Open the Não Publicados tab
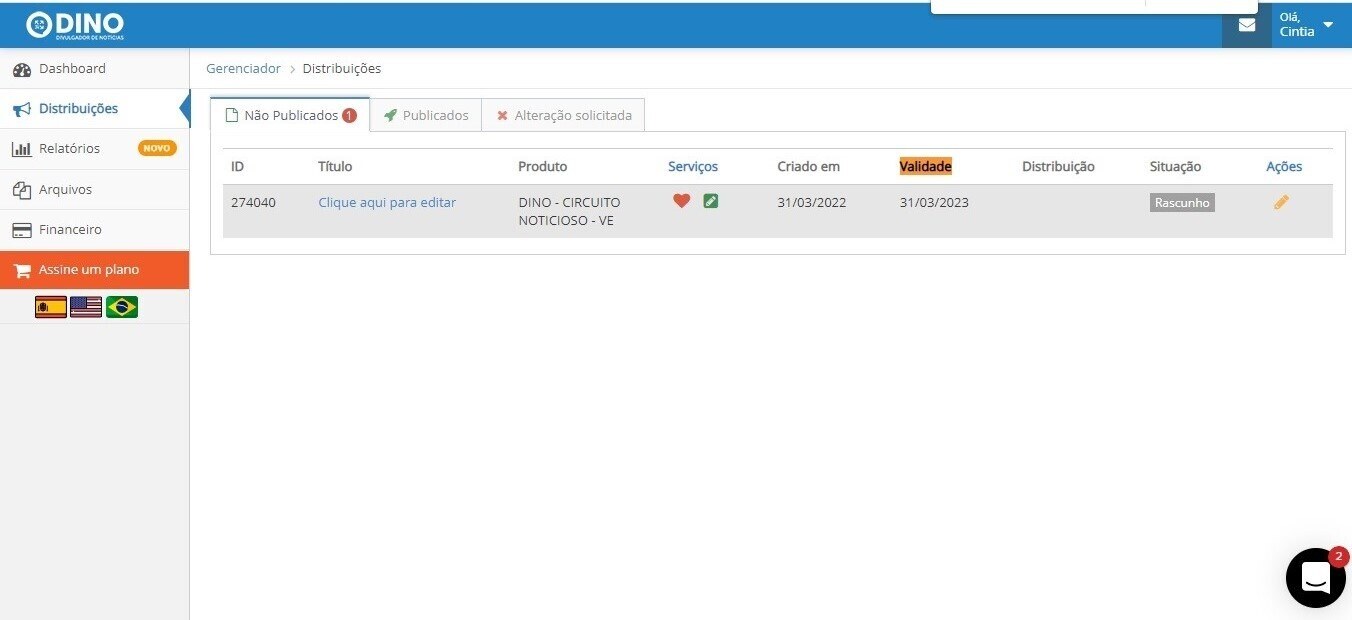The height and width of the screenshot is (620, 1352). click(x=290, y=115)
